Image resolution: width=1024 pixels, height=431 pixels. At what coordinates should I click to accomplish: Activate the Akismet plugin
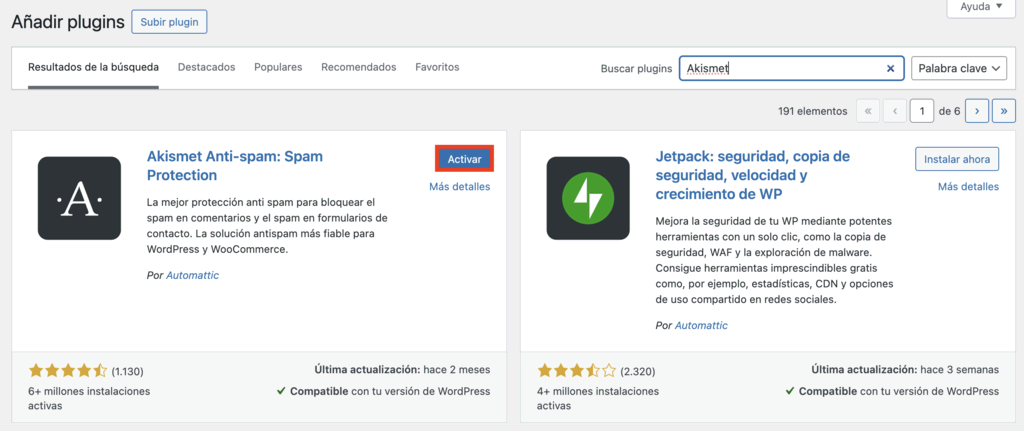click(464, 159)
